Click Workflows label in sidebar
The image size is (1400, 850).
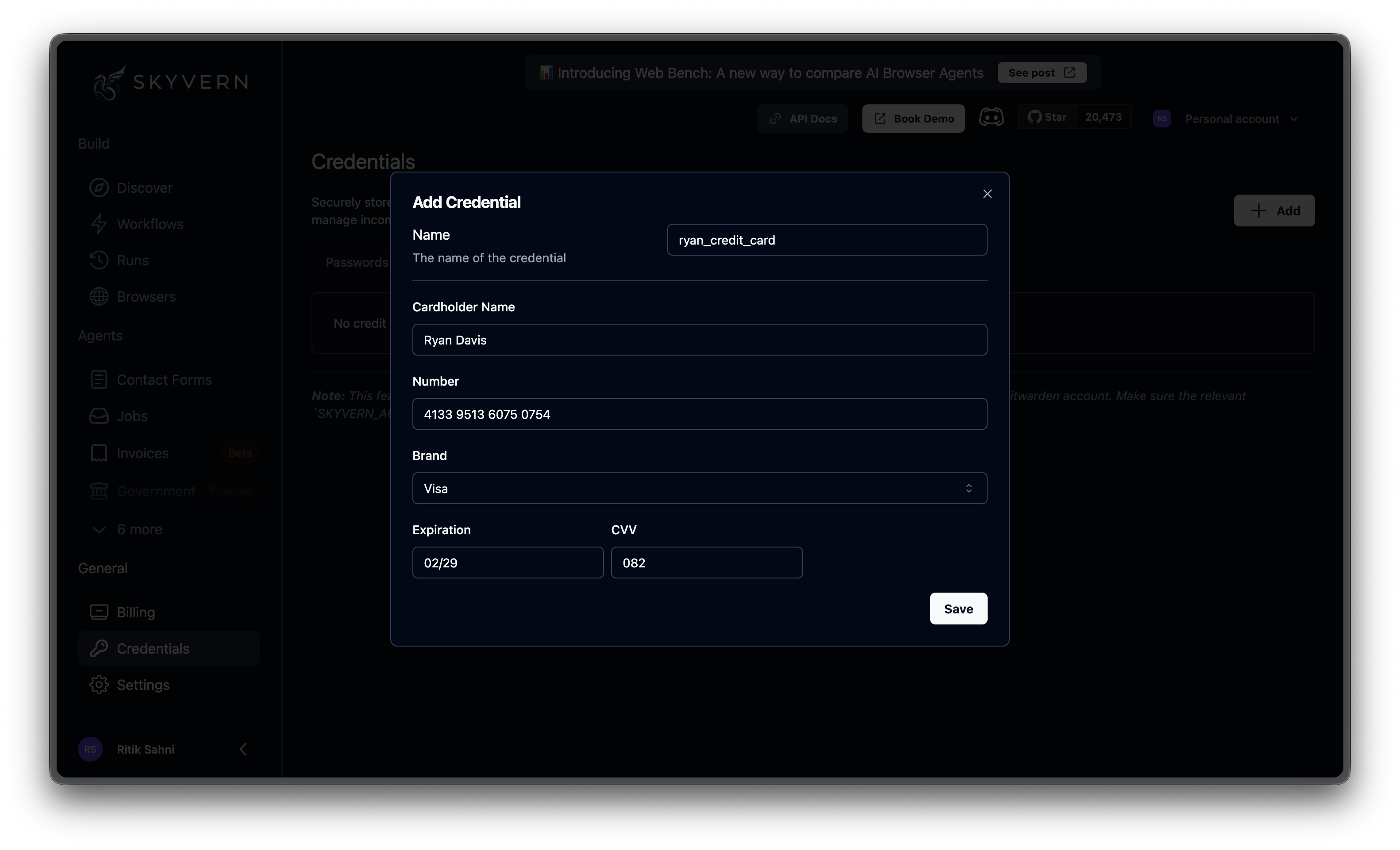coord(150,224)
